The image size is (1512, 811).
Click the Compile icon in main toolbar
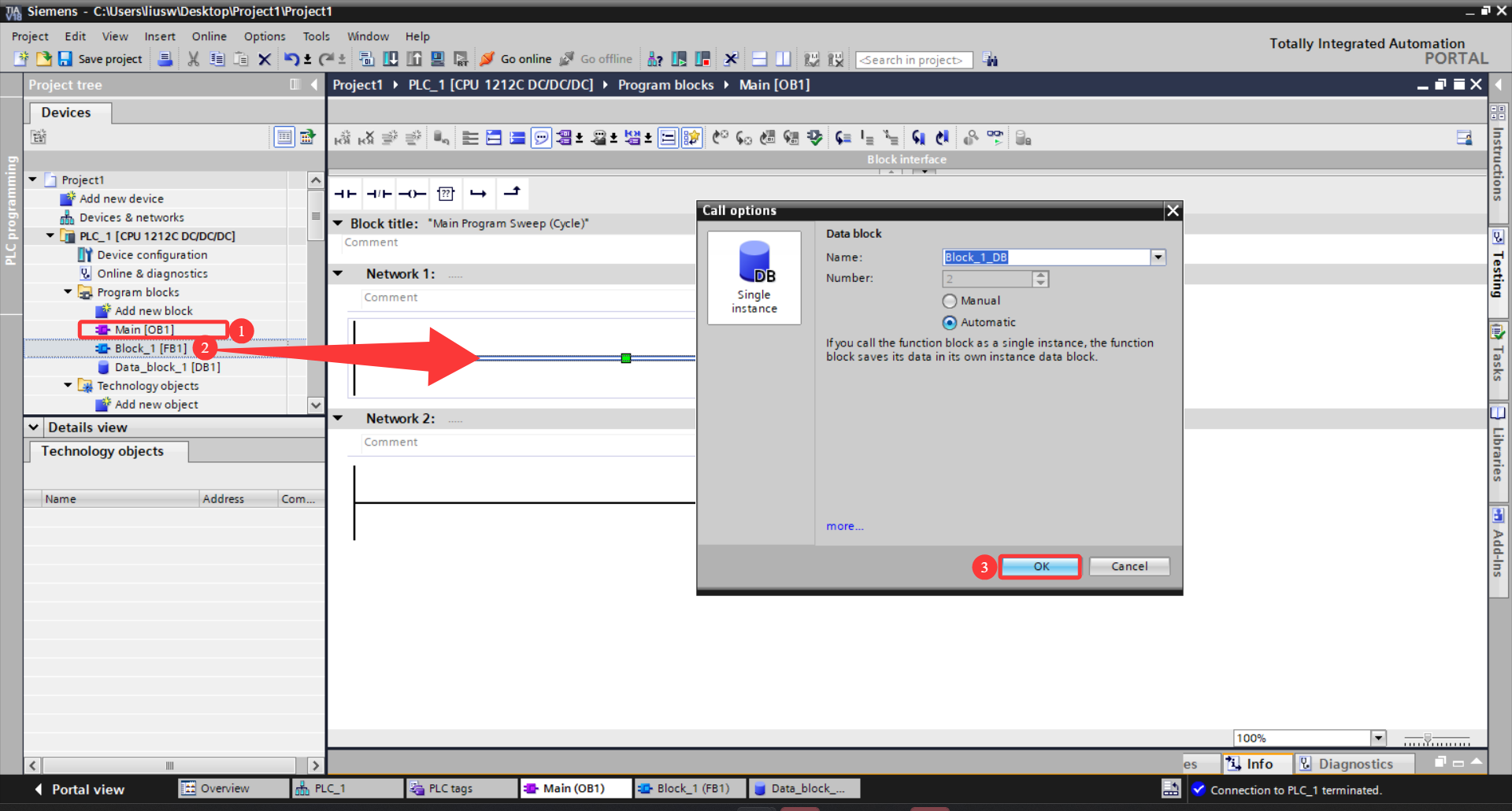click(366, 59)
